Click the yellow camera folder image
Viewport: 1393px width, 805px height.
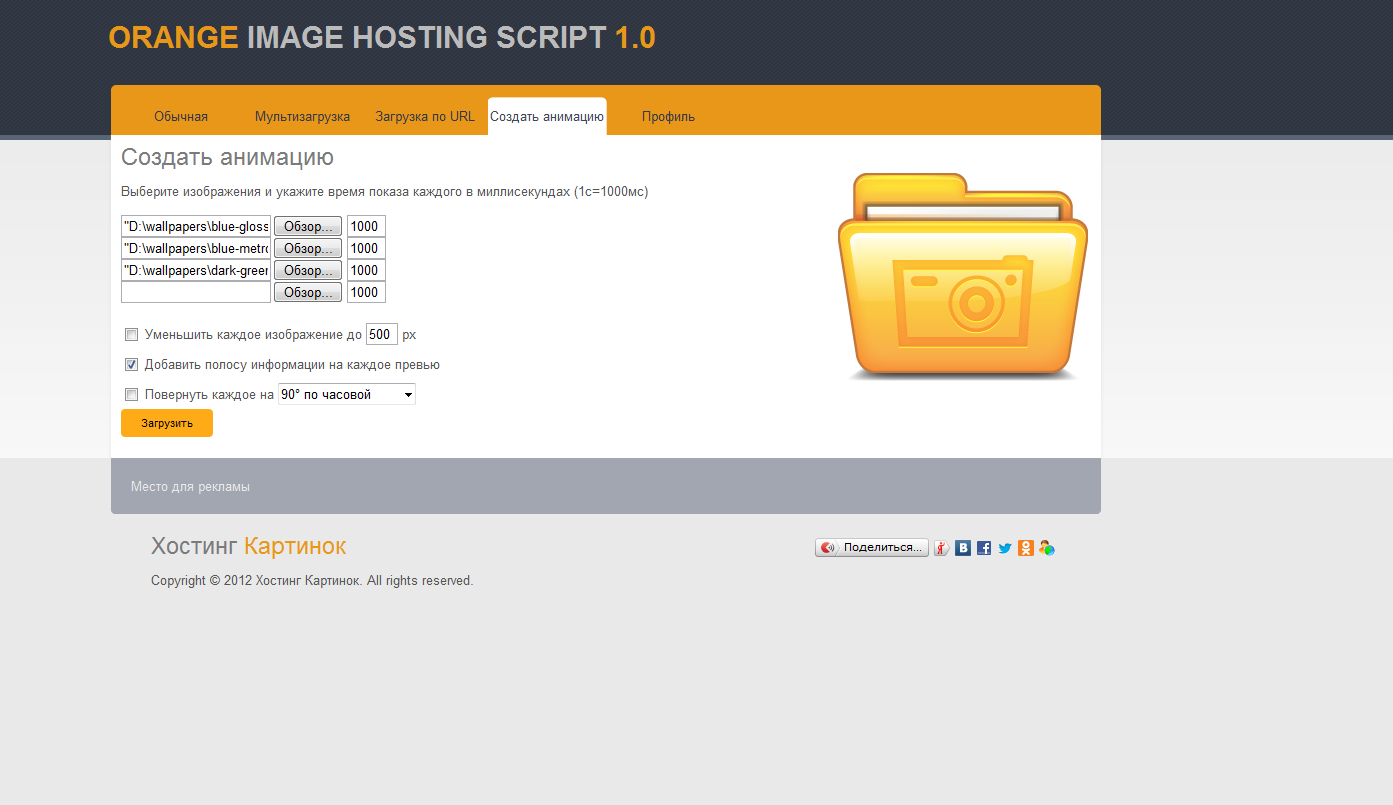(963, 277)
